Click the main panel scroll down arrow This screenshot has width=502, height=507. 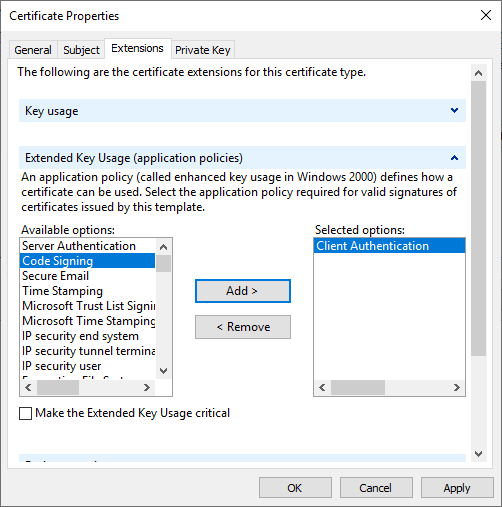pos(479,454)
